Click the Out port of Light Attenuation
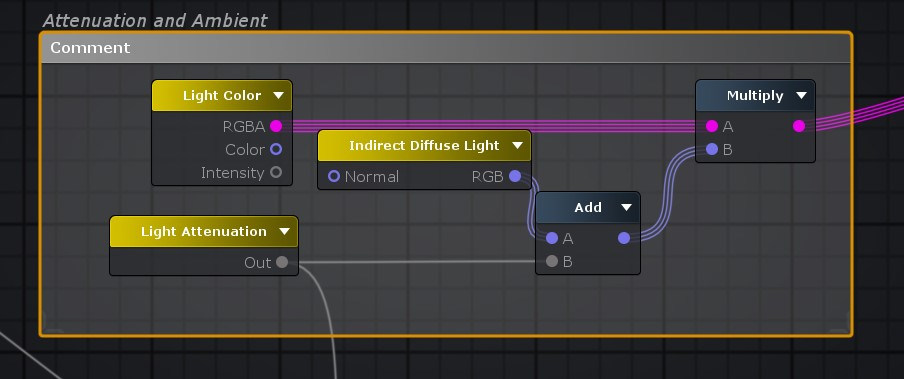This screenshot has height=379, width=904. point(281,262)
